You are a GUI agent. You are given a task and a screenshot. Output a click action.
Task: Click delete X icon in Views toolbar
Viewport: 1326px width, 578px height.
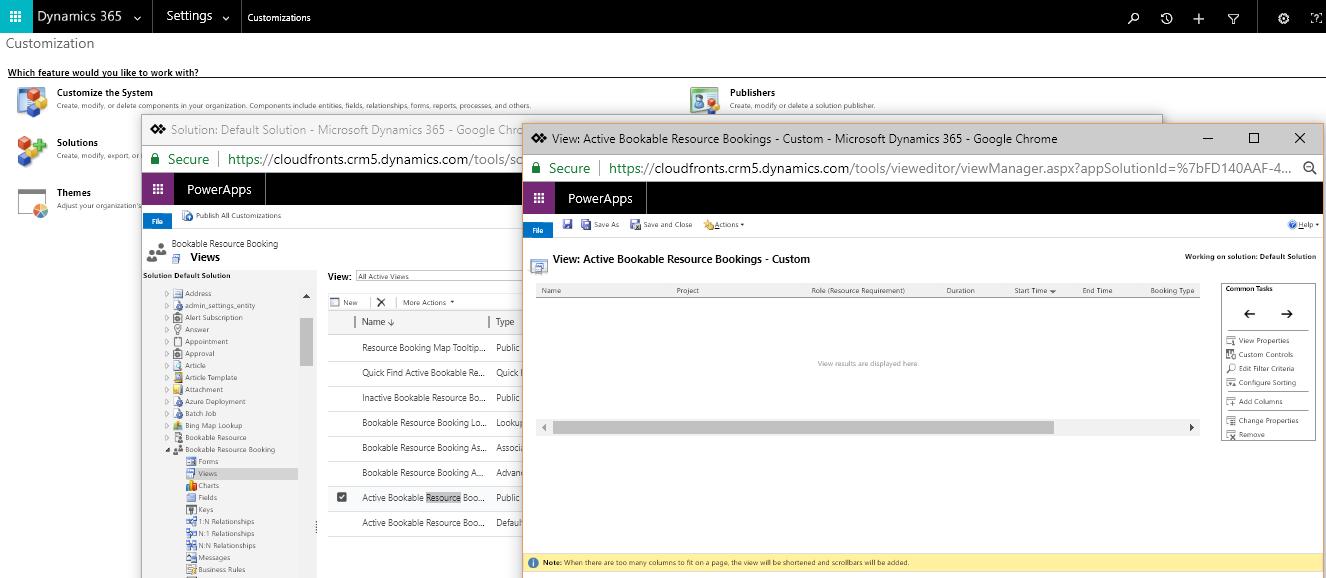pyautogui.click(x=380, y=302)
